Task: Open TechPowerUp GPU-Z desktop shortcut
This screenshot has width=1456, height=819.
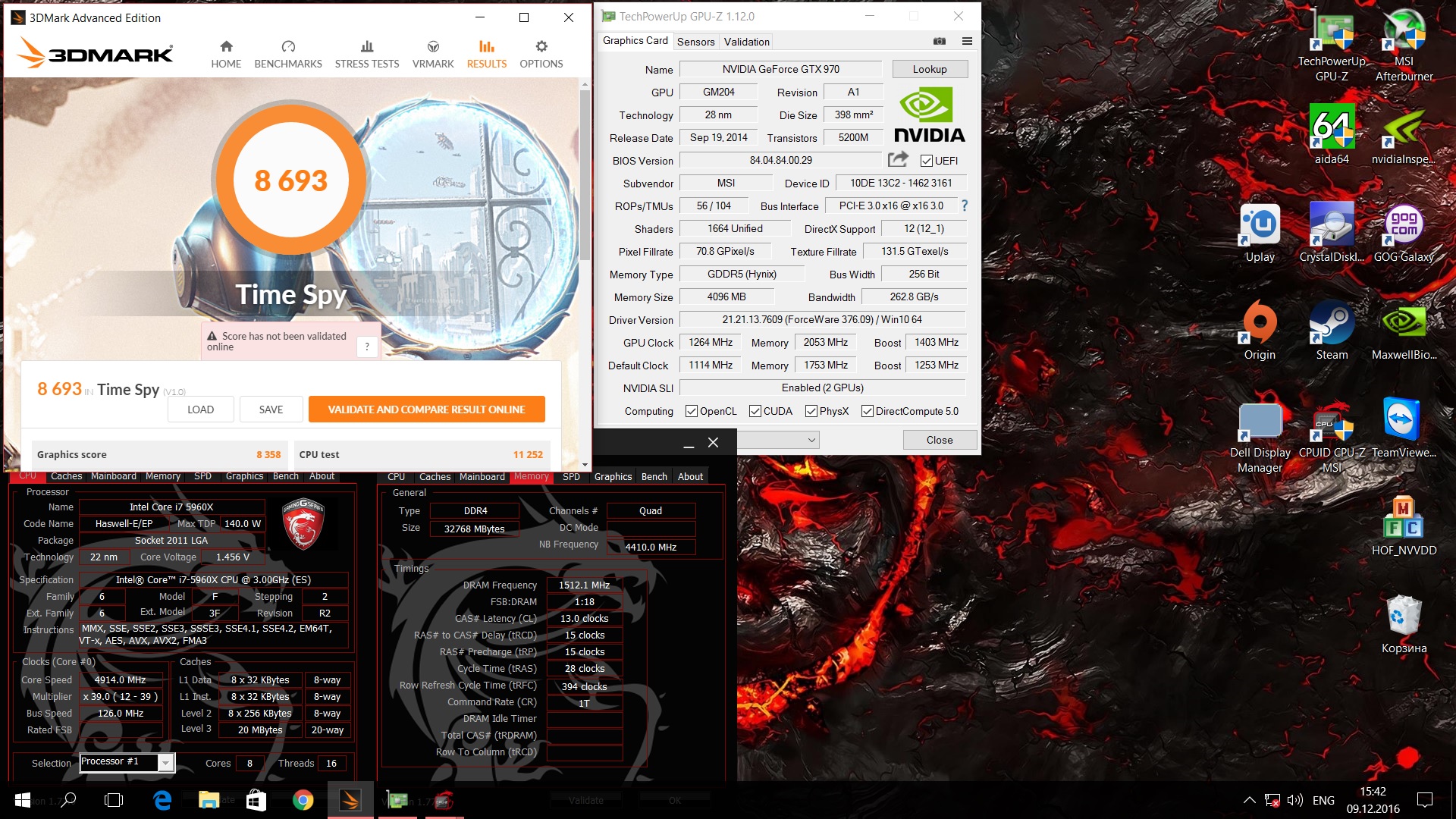Action: pyautogui.click(x=1332, y=45)
